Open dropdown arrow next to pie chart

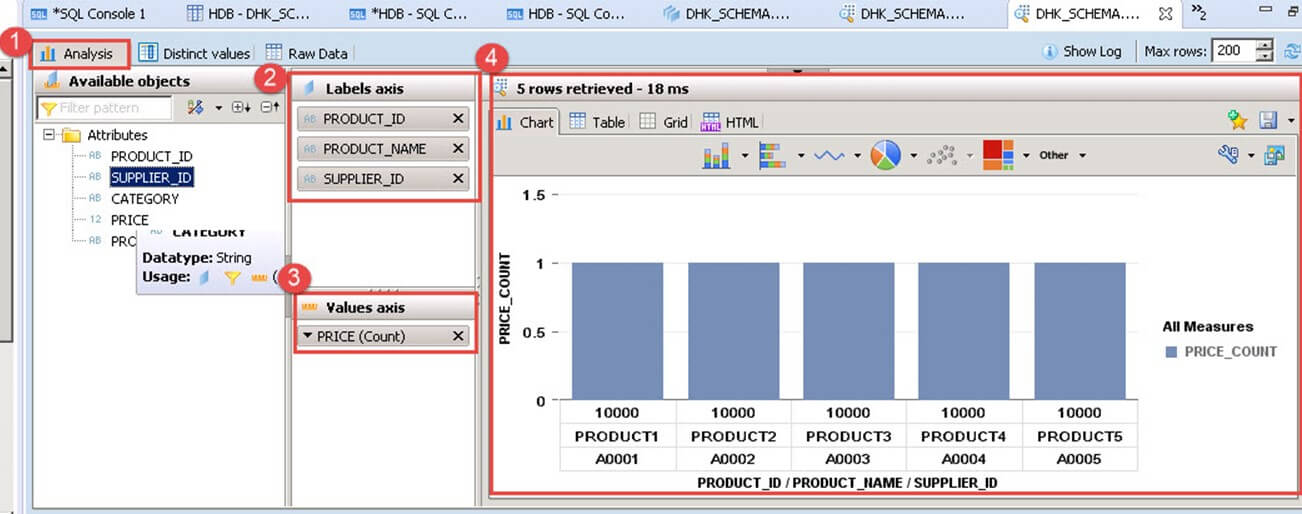pos(913,156)
